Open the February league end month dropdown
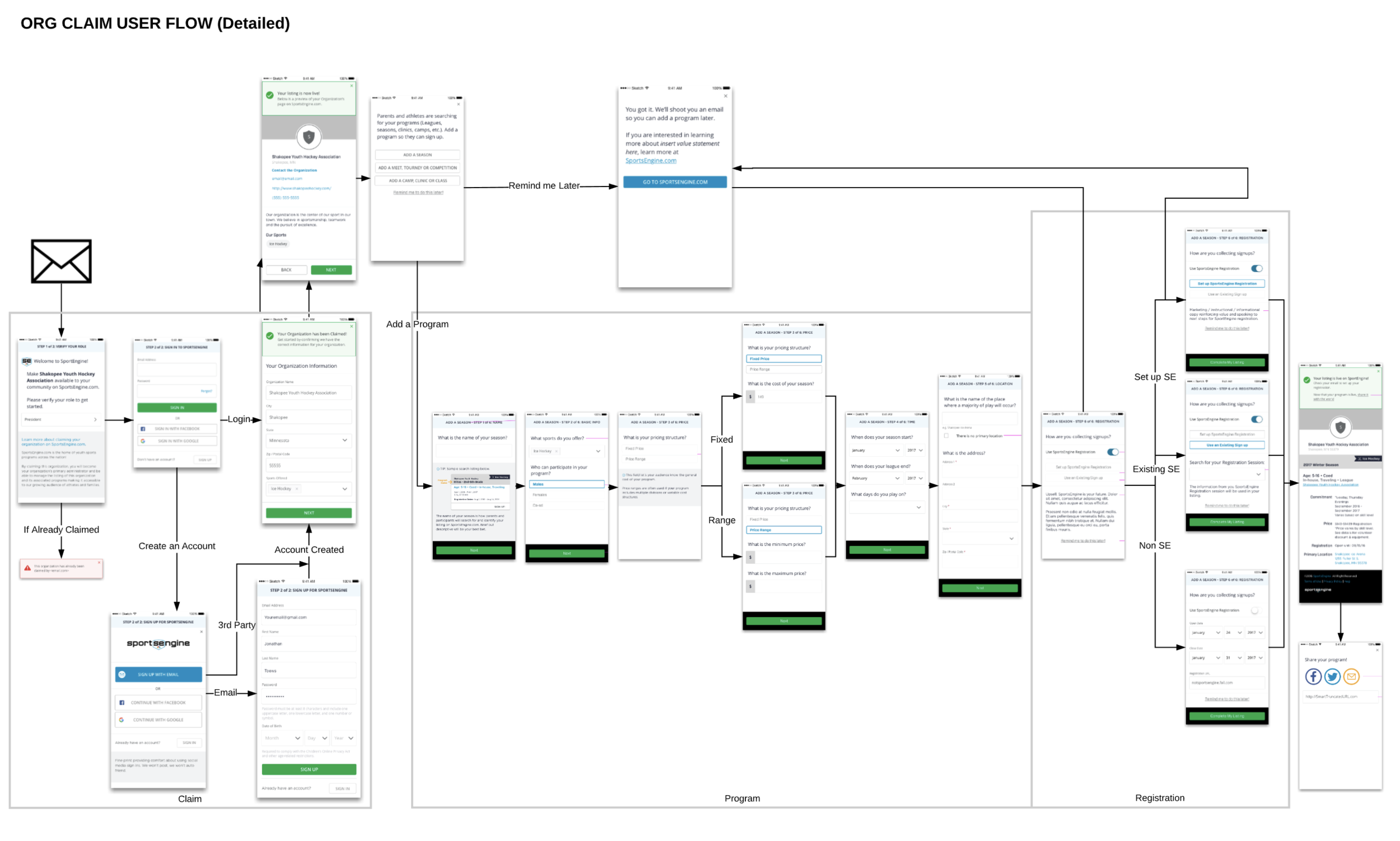Screen dimensions: 1400x841 [875, 478]
